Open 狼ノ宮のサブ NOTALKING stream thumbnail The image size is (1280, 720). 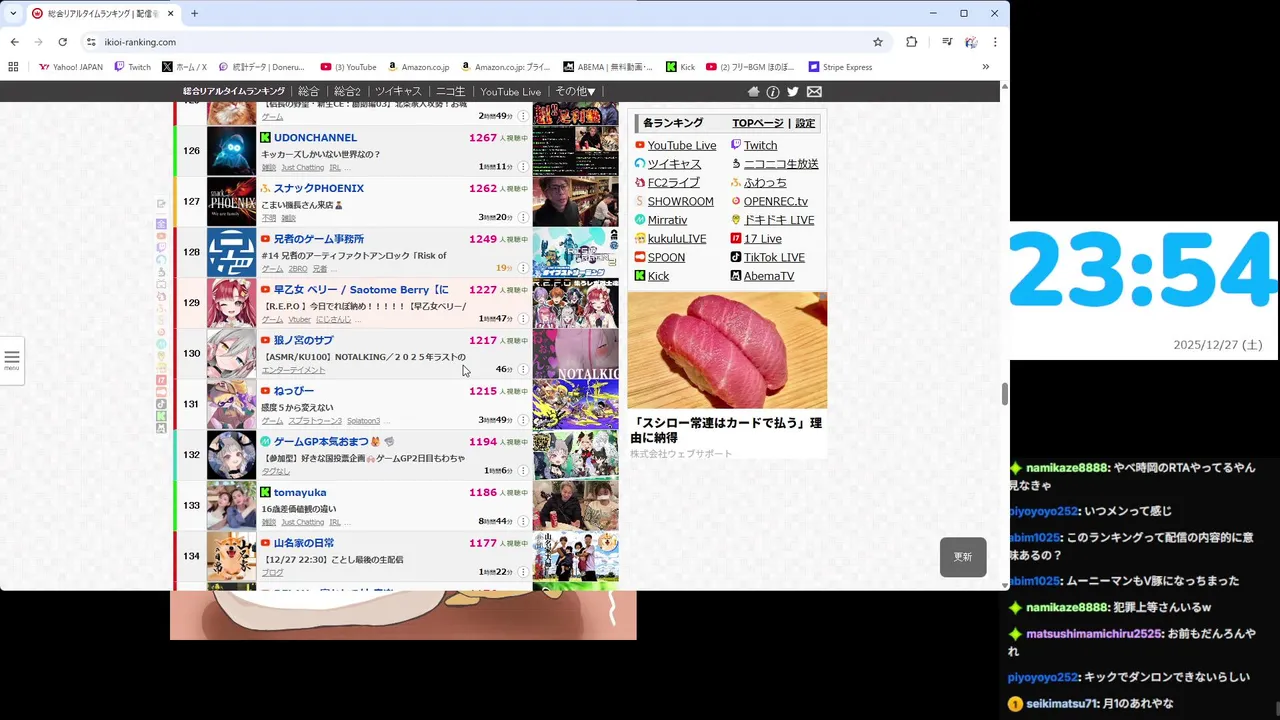(575, 354)
